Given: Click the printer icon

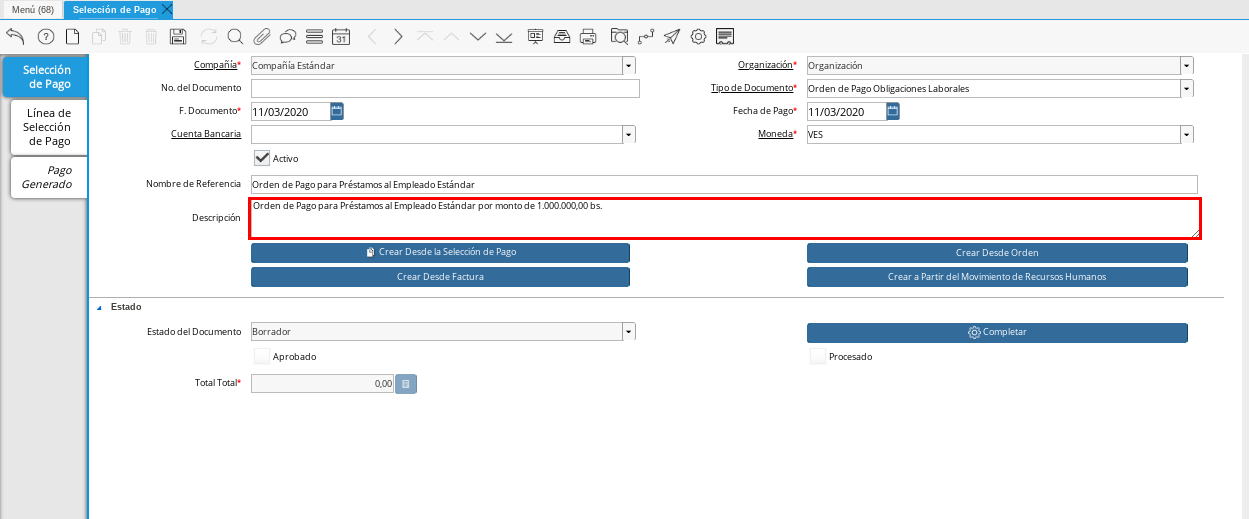Looking at the screenshot, I should pyautogui.click(x=588, y=37).
